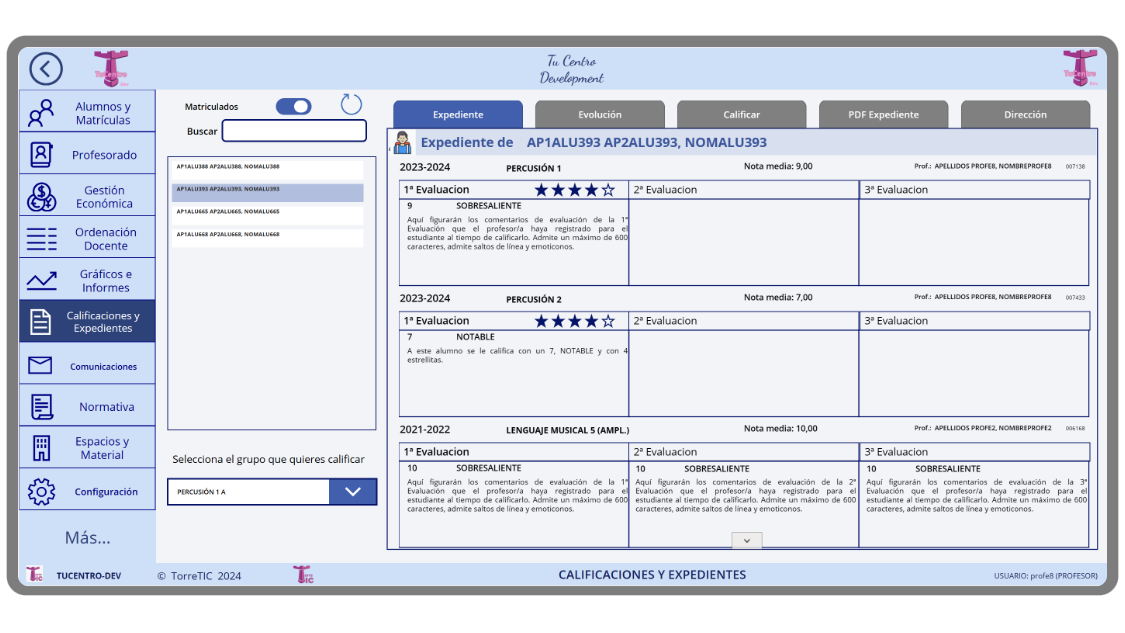Click the Nota media: 10,00 value
The height and width of the screenshot is (633, 1125).
pyautogui.click(x=781, y=428)
